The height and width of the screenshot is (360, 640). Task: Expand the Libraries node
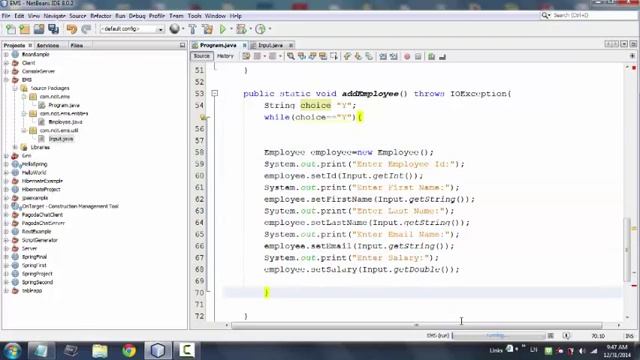pyautogui.click(x=15, y=147)
